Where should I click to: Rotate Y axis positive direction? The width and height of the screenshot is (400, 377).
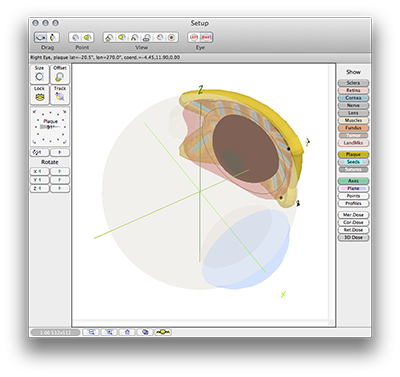(x=60, y=180)
